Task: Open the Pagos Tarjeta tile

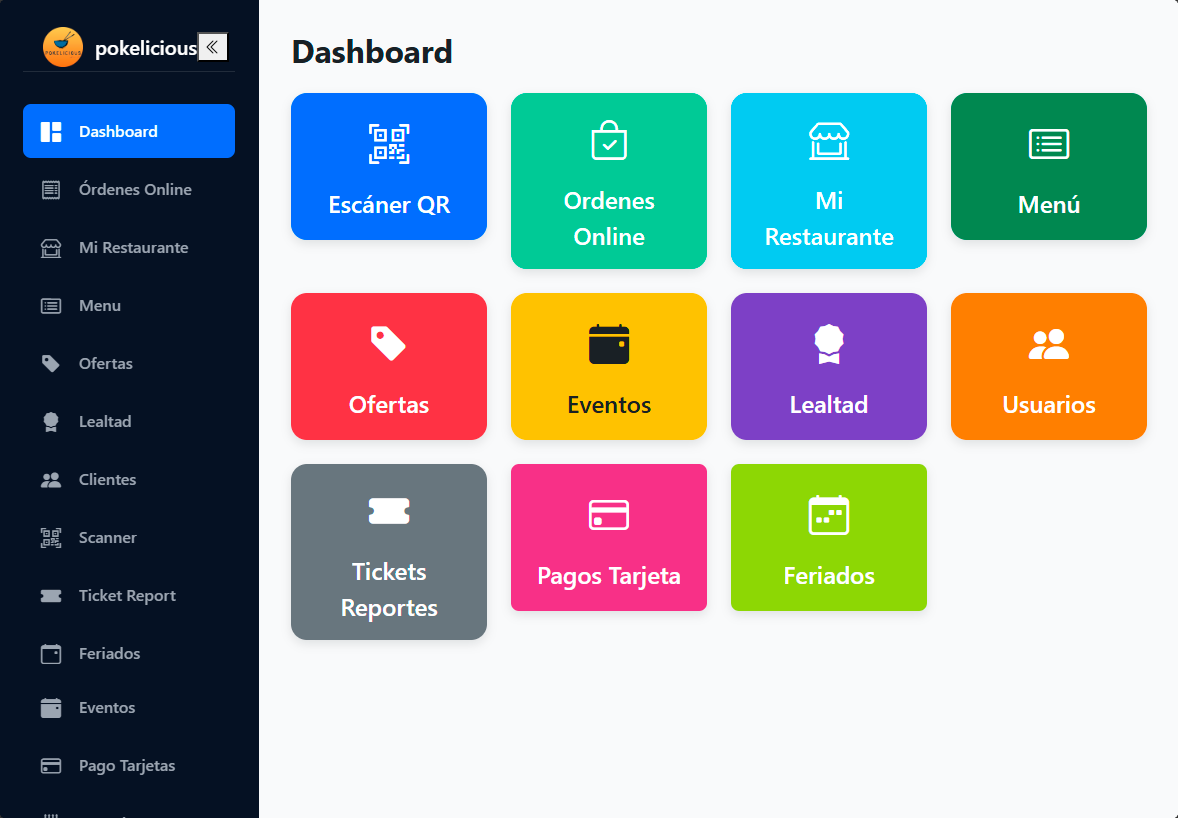Action: [x=608, y=537]
